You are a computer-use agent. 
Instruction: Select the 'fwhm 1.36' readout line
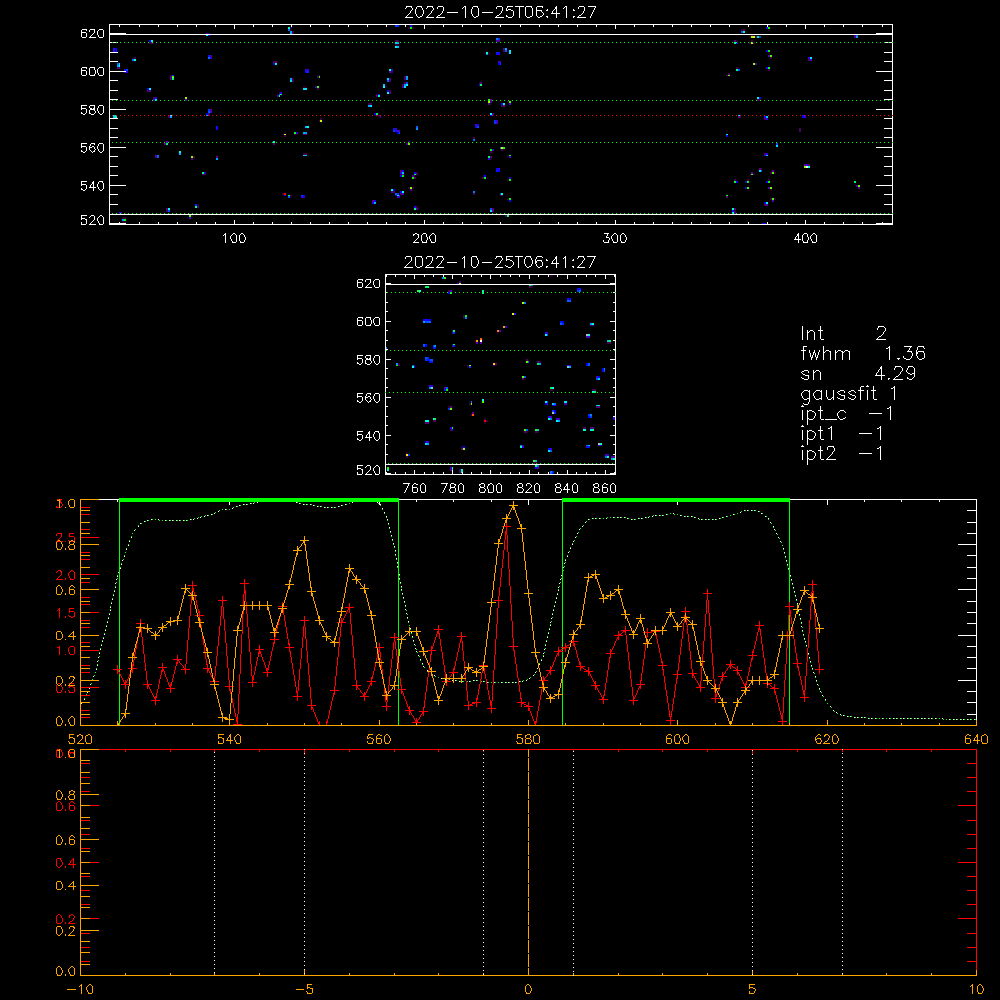point(863,353)
